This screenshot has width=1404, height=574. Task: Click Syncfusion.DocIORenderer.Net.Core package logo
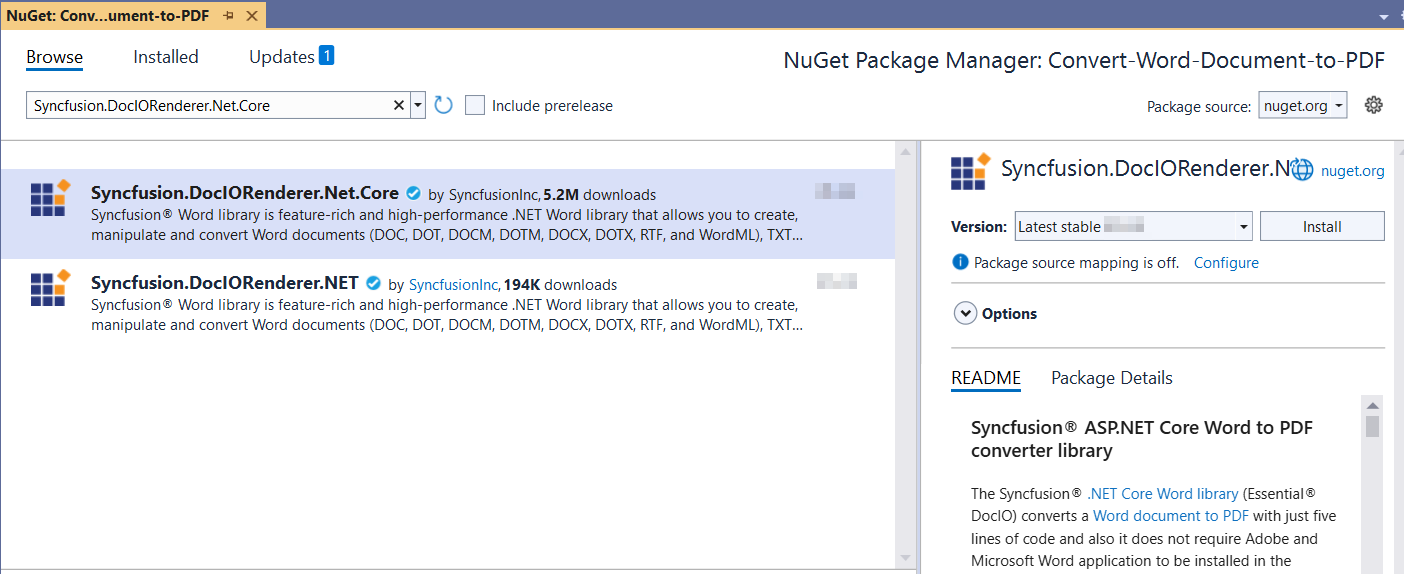coord(50,197)
